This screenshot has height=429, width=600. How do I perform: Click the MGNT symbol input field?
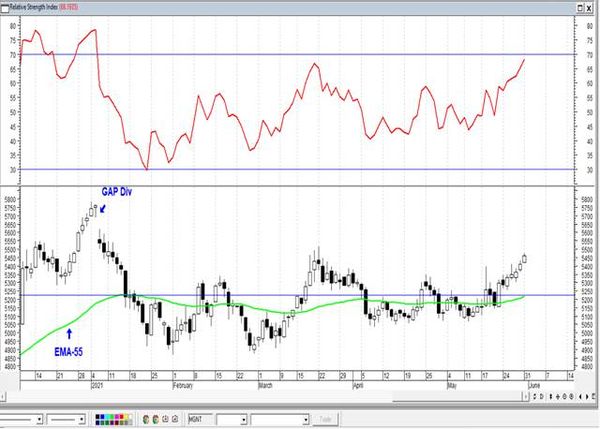(200, 419)
